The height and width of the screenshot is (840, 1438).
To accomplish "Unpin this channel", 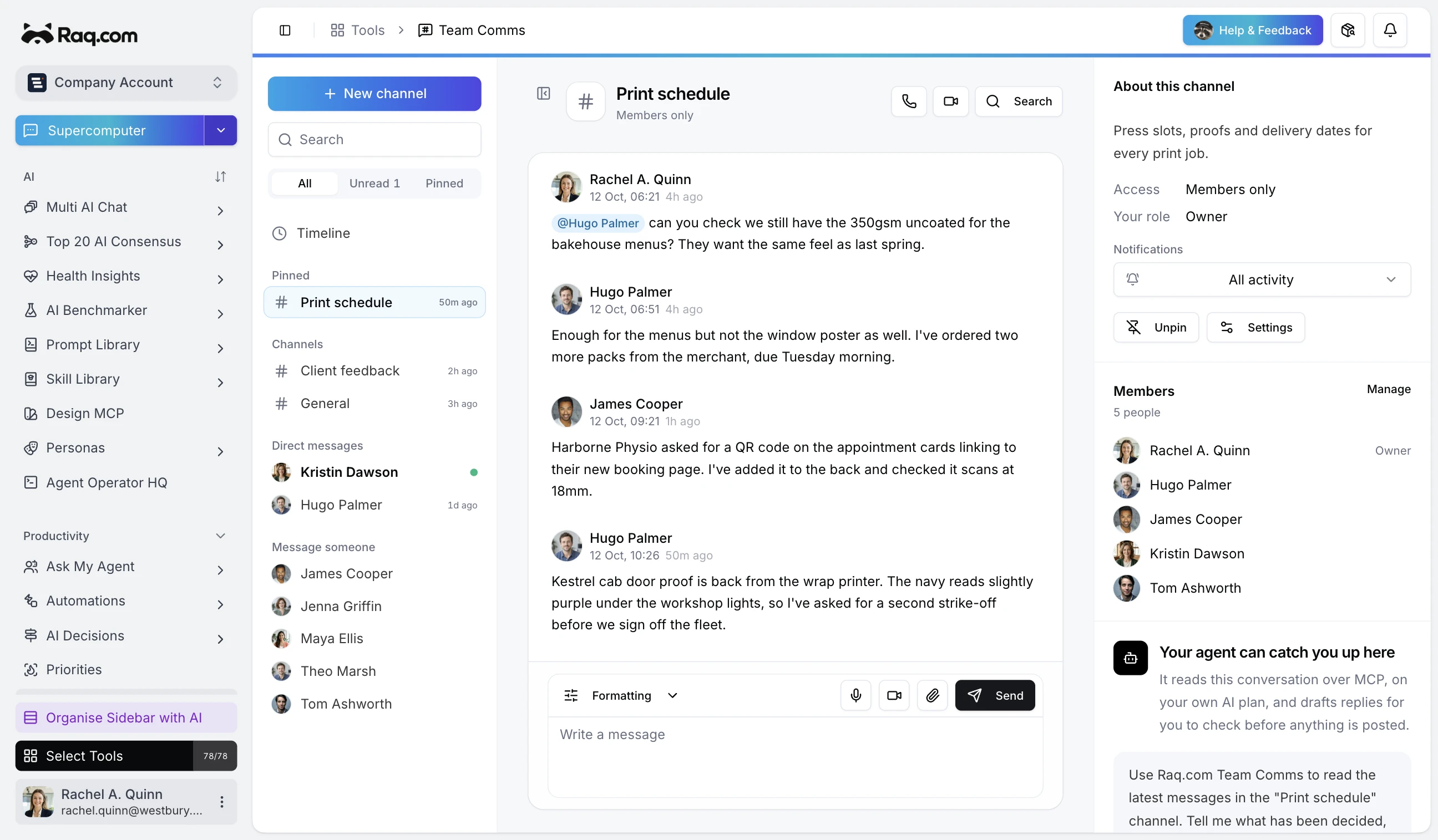I will coord(1156,327).
